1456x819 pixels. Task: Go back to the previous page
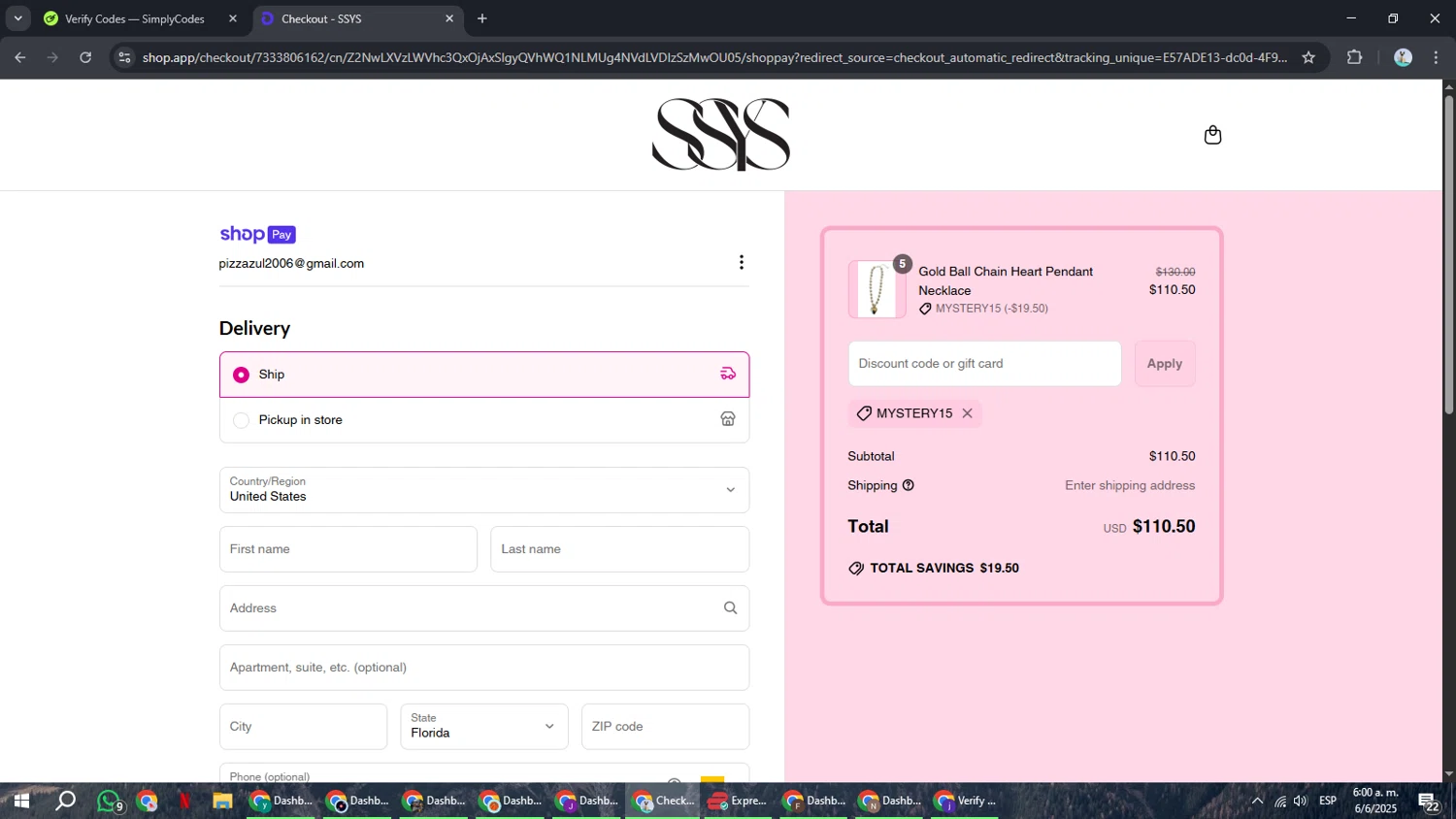(20, 57)
